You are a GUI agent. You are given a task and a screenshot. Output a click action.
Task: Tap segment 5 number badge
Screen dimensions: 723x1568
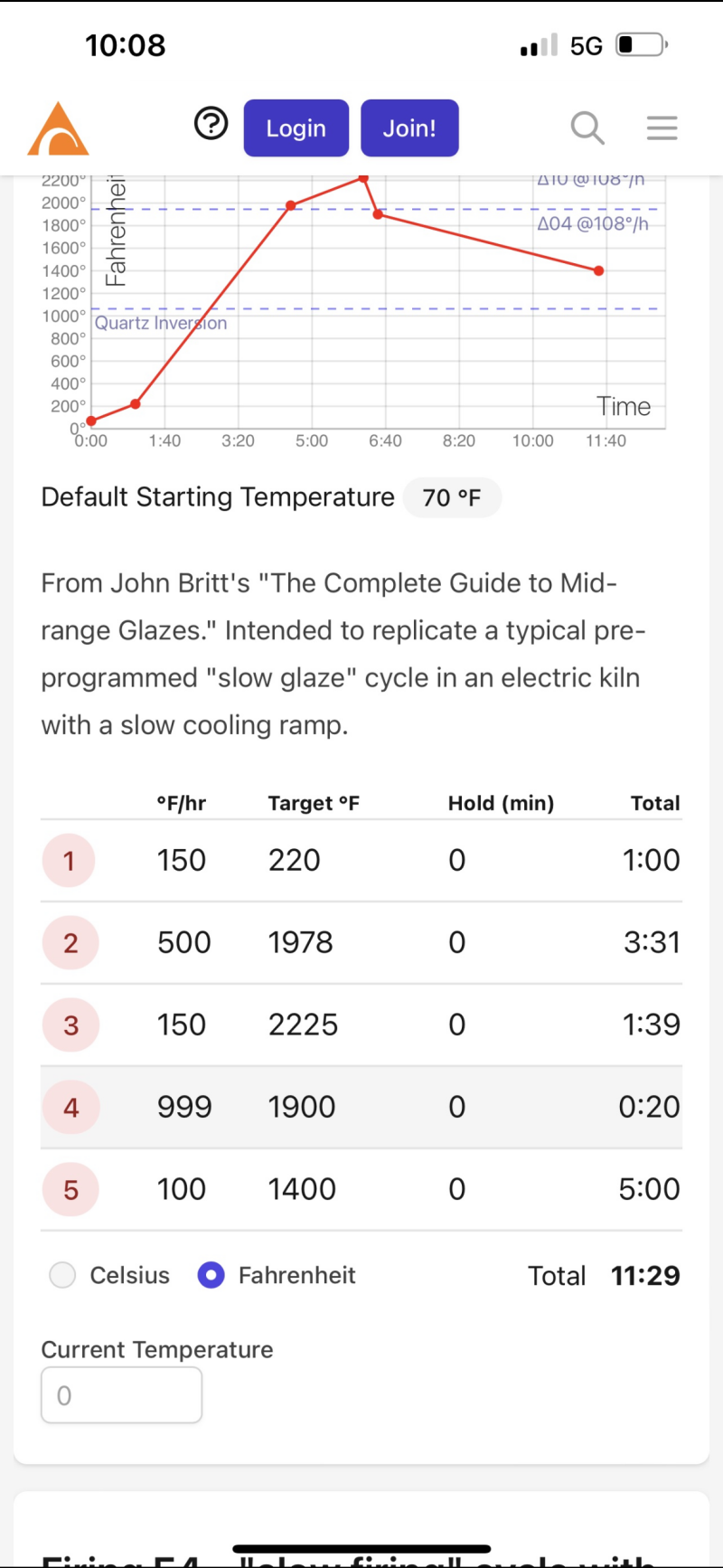[x=70, y=1190]
